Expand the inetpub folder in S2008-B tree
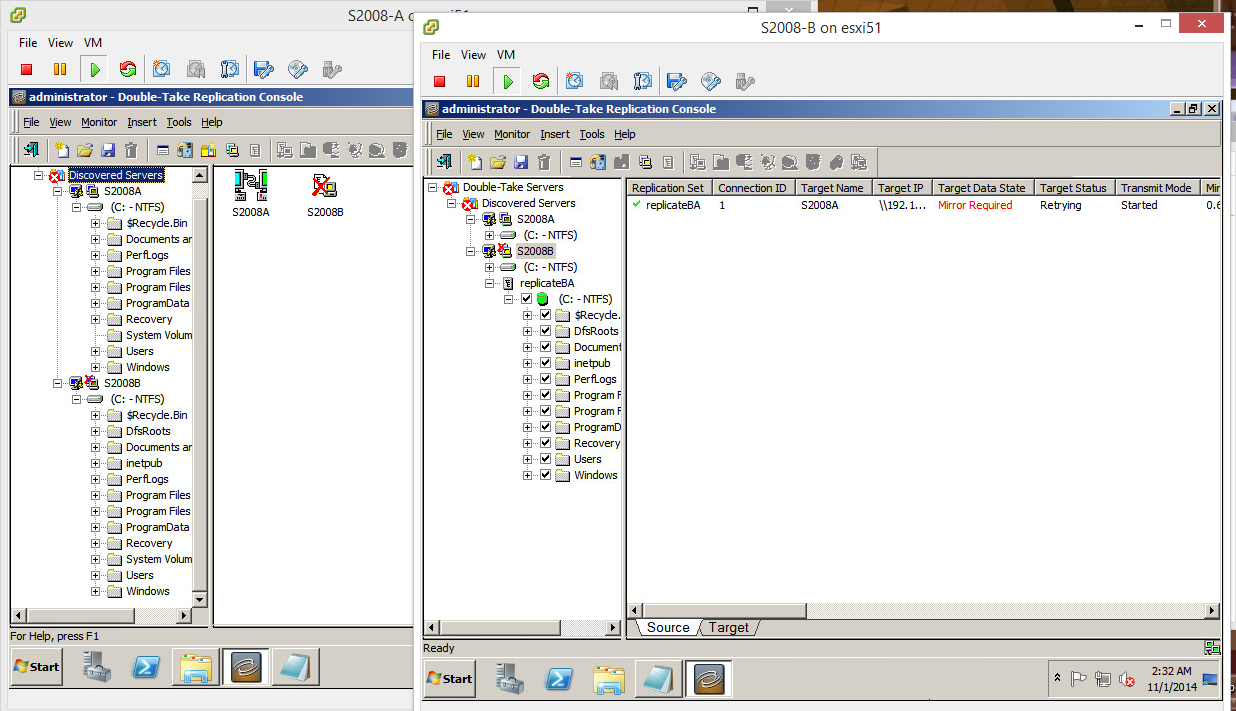Screen dimensions: 1236x711 pyautogui.click(x=528, y=363)
